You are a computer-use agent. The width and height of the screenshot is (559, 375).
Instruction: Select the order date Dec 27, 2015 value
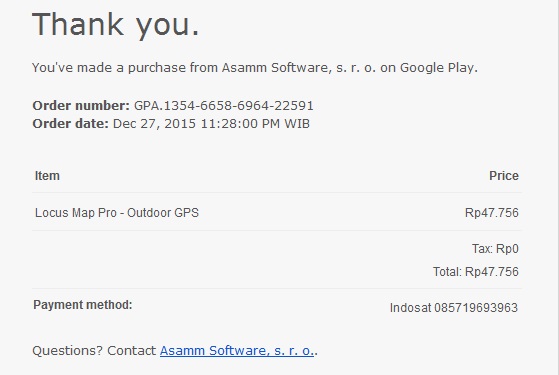[154, 124]
